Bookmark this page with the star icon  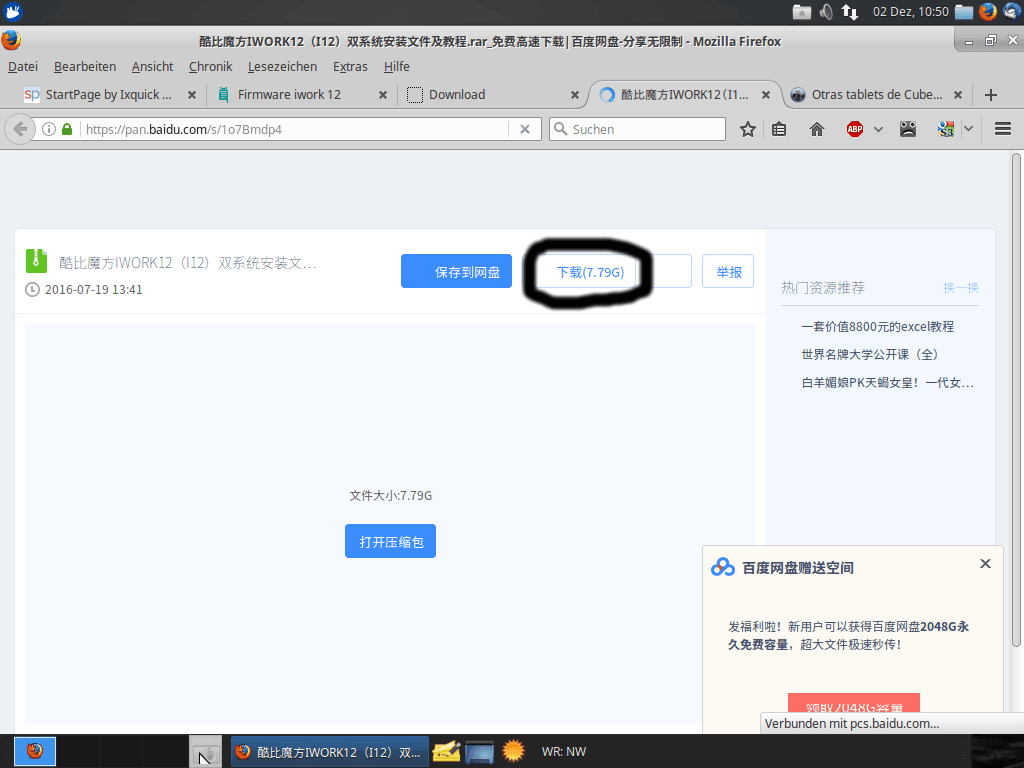pyautogui.click(x=748, y=129)
